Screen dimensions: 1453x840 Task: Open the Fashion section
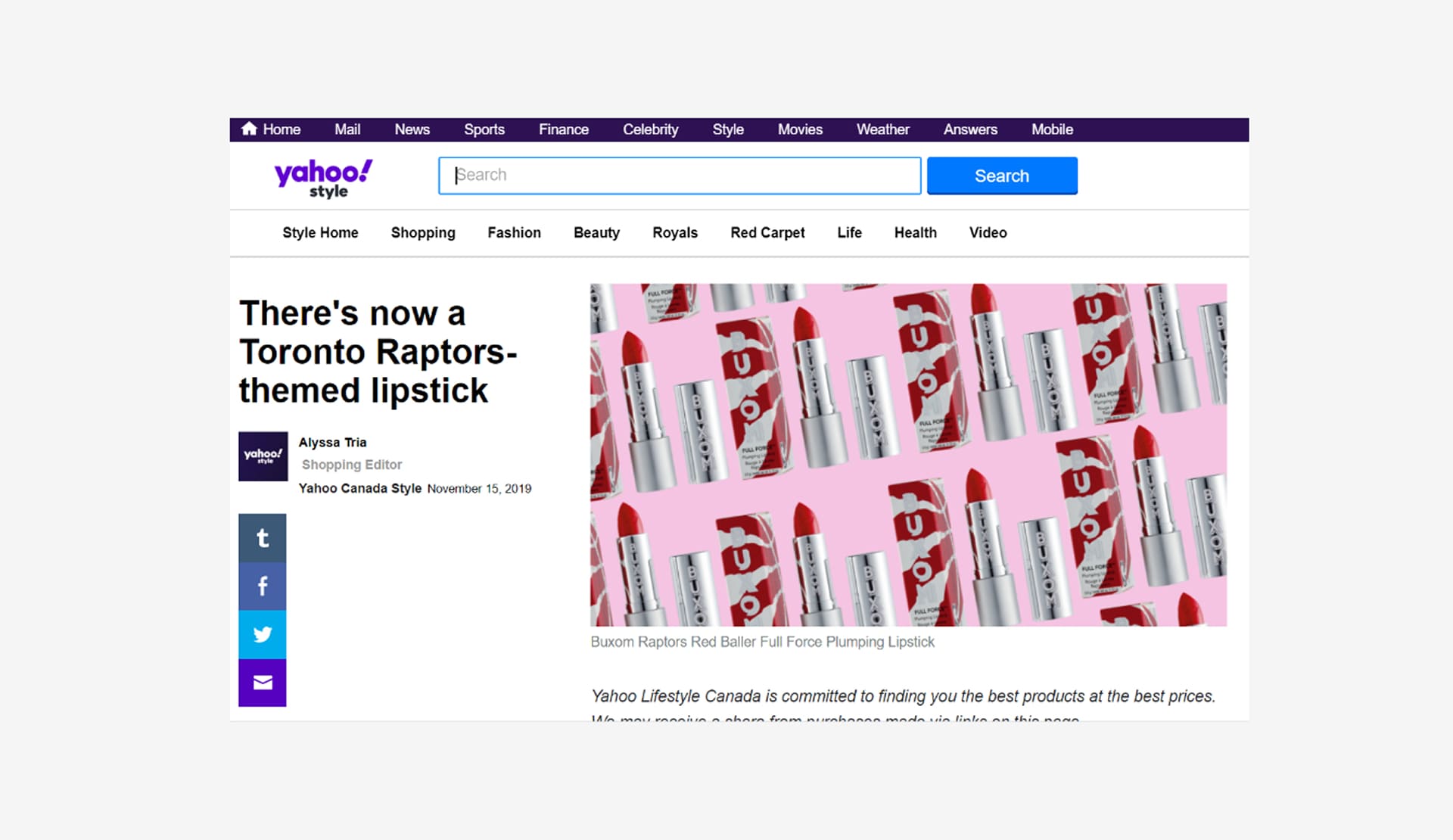click(x=514, y=232)
